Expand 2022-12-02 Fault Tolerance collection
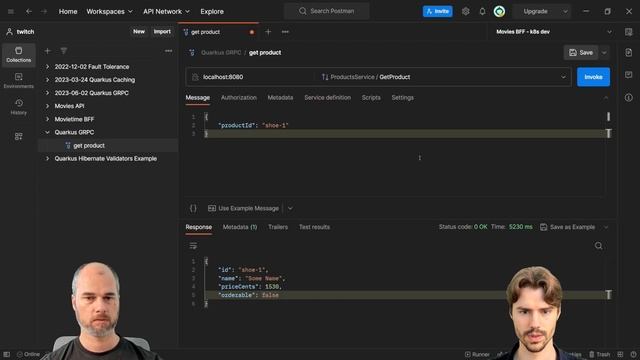The width and height of the screenshot is (640, 360). click(47, 67)
